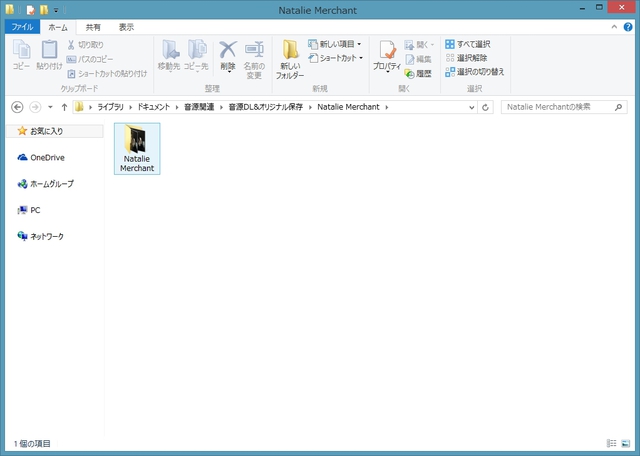Refresh the folder using the address bar button

[486, 107]
